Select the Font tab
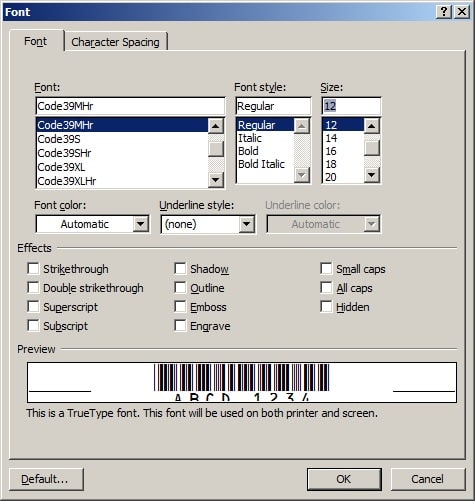Viewport: 475px width, 501px height. [x=36, y=41]
